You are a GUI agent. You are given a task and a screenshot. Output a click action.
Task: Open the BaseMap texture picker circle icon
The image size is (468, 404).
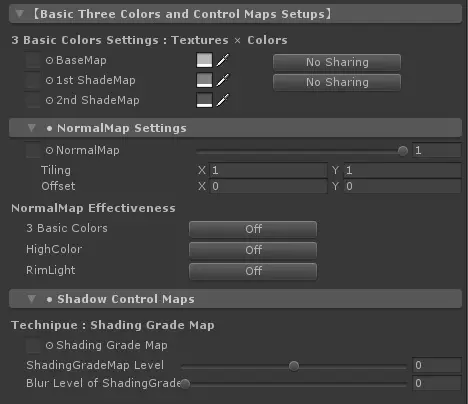[x=49, y=61]
